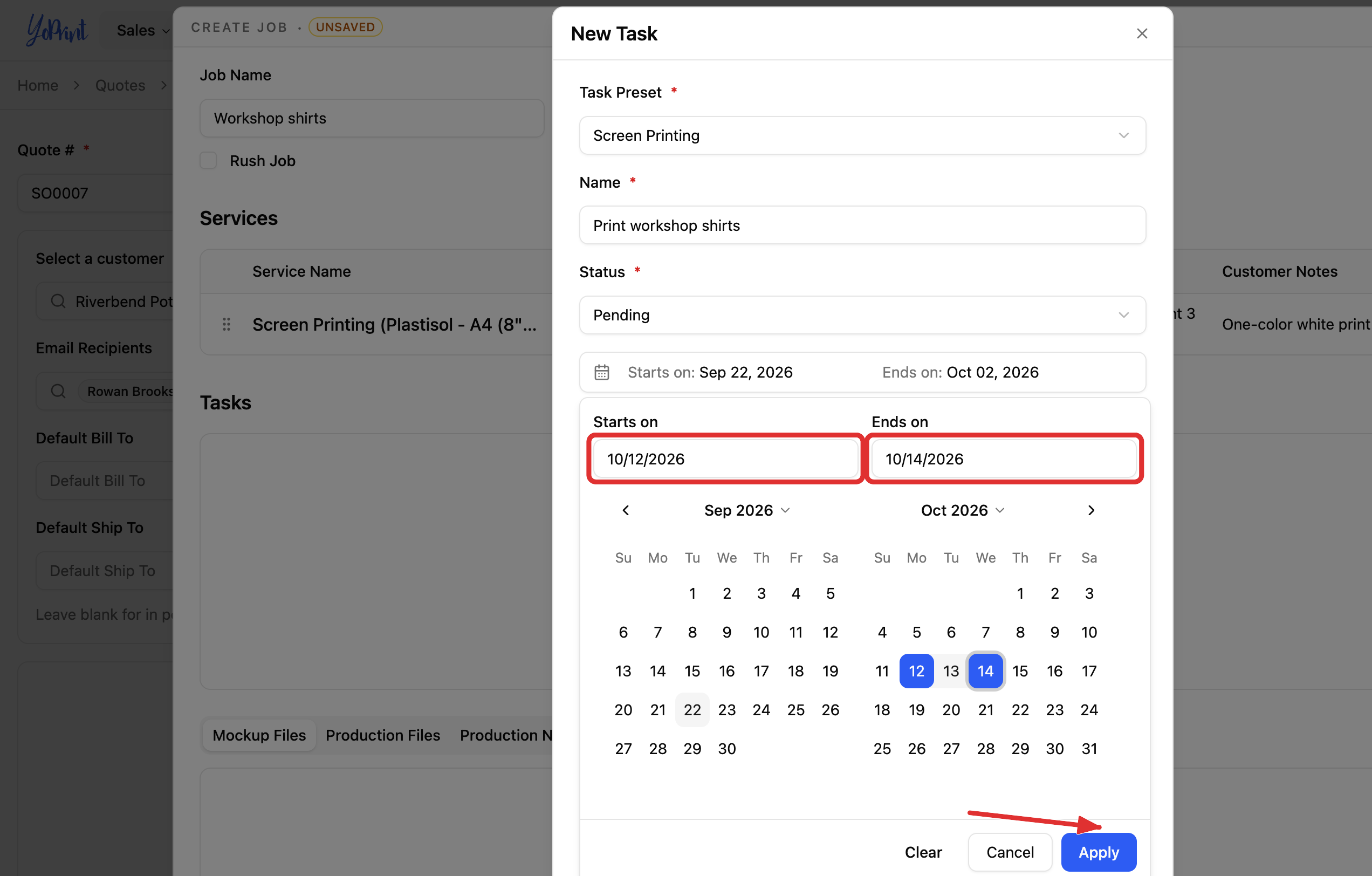
Task: Select October 1 in the calendar
Action: click(x=1020, y=593)
